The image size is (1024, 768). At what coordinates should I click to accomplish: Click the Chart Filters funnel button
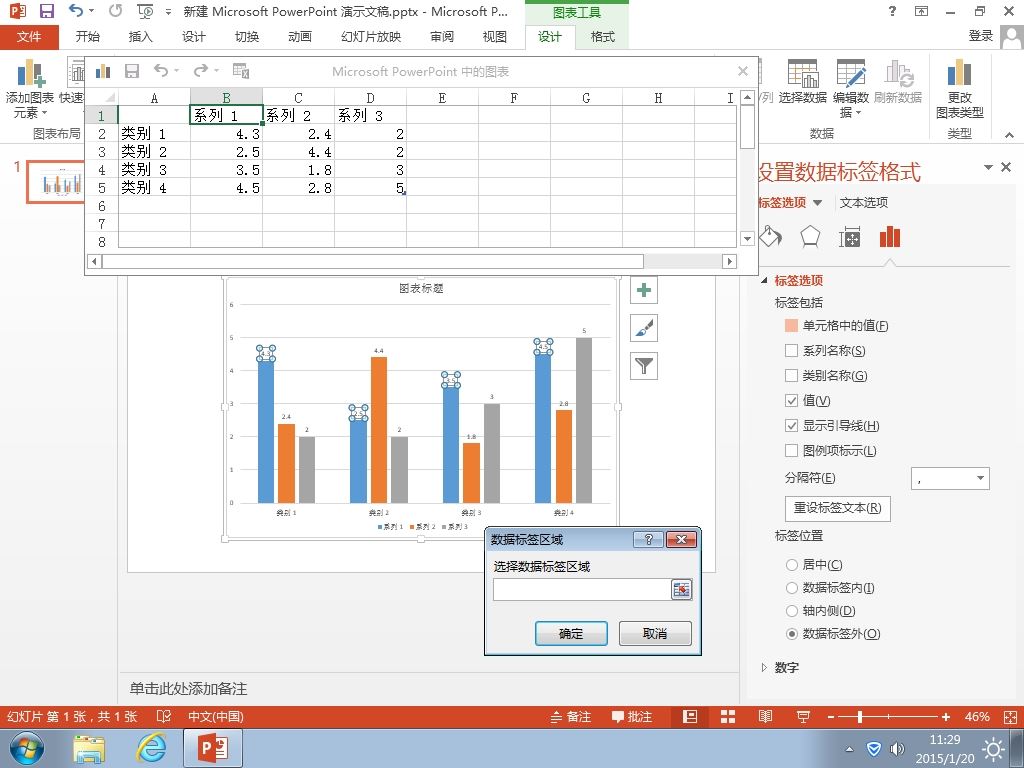[x=644, y=366]
